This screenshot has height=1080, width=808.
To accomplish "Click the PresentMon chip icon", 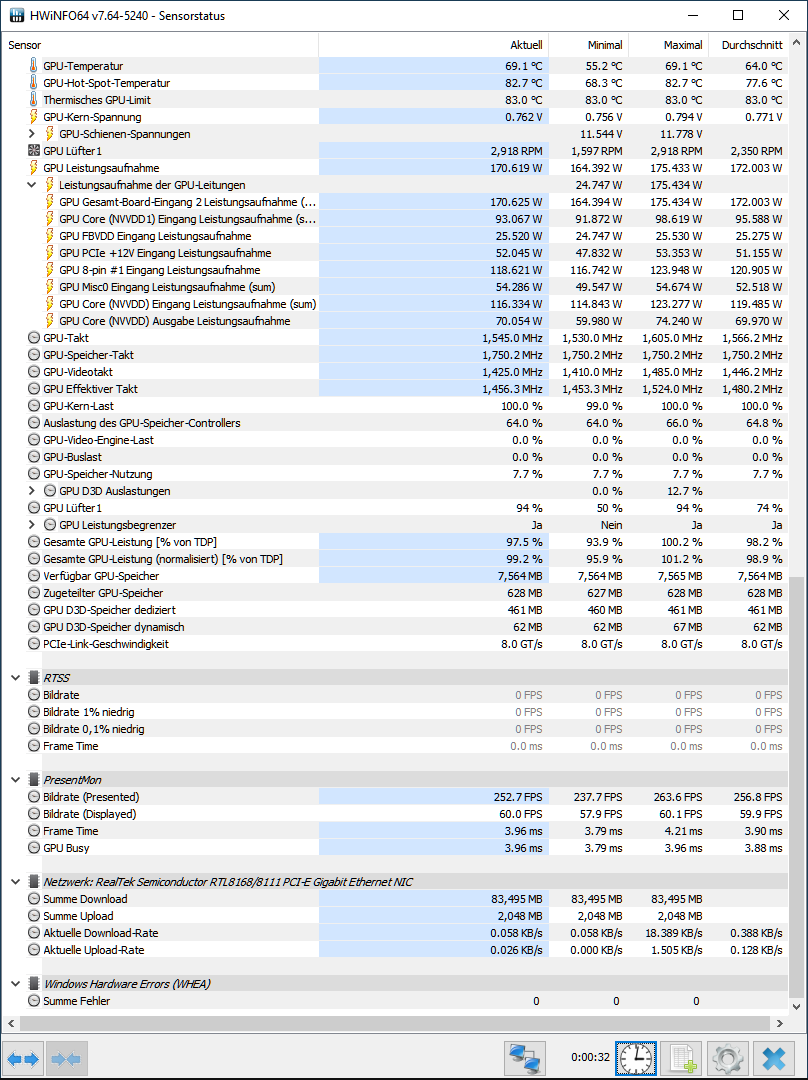I will (x=34, y=780).
